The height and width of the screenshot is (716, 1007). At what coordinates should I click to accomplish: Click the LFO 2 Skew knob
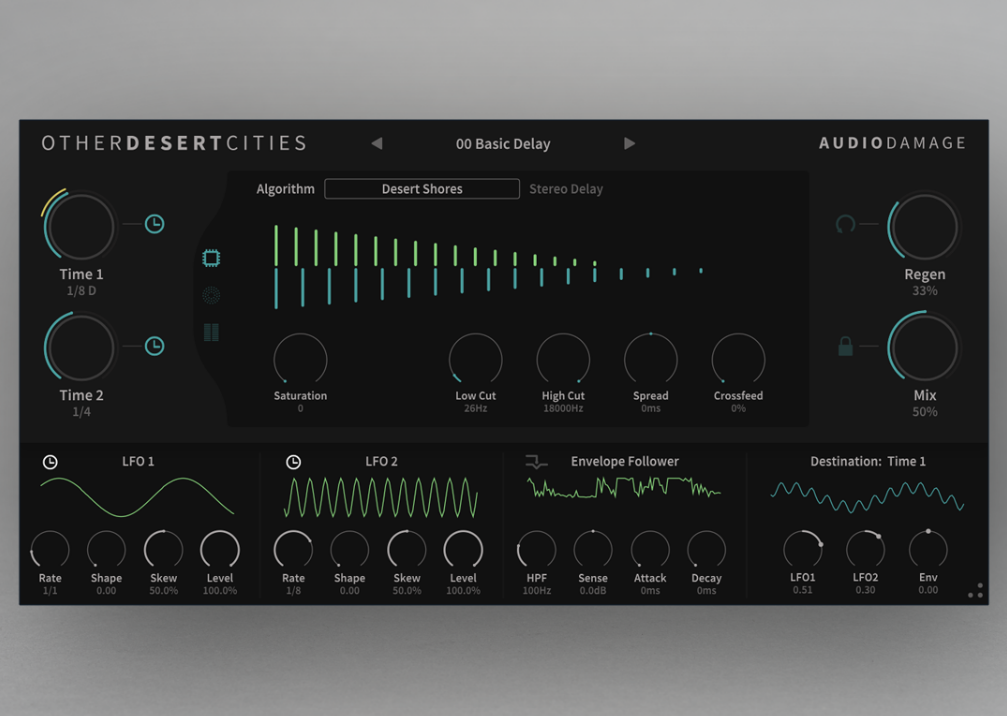click(x=407, y=550)
